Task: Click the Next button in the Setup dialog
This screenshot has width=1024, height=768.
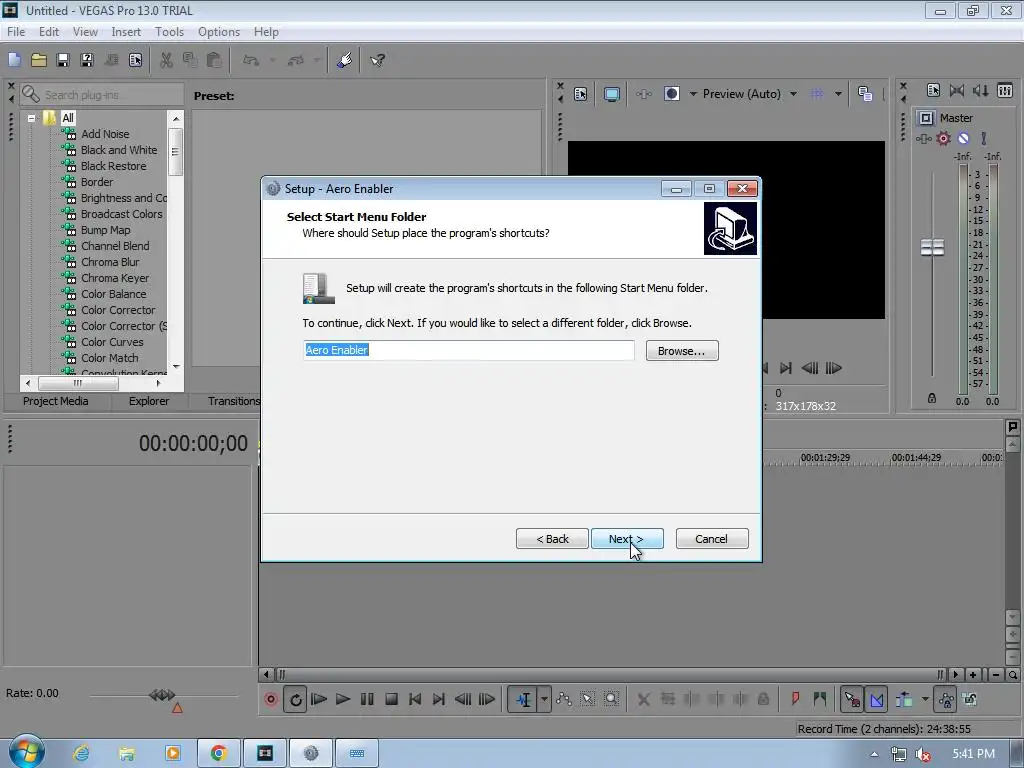Action: (x=627, y=539)
